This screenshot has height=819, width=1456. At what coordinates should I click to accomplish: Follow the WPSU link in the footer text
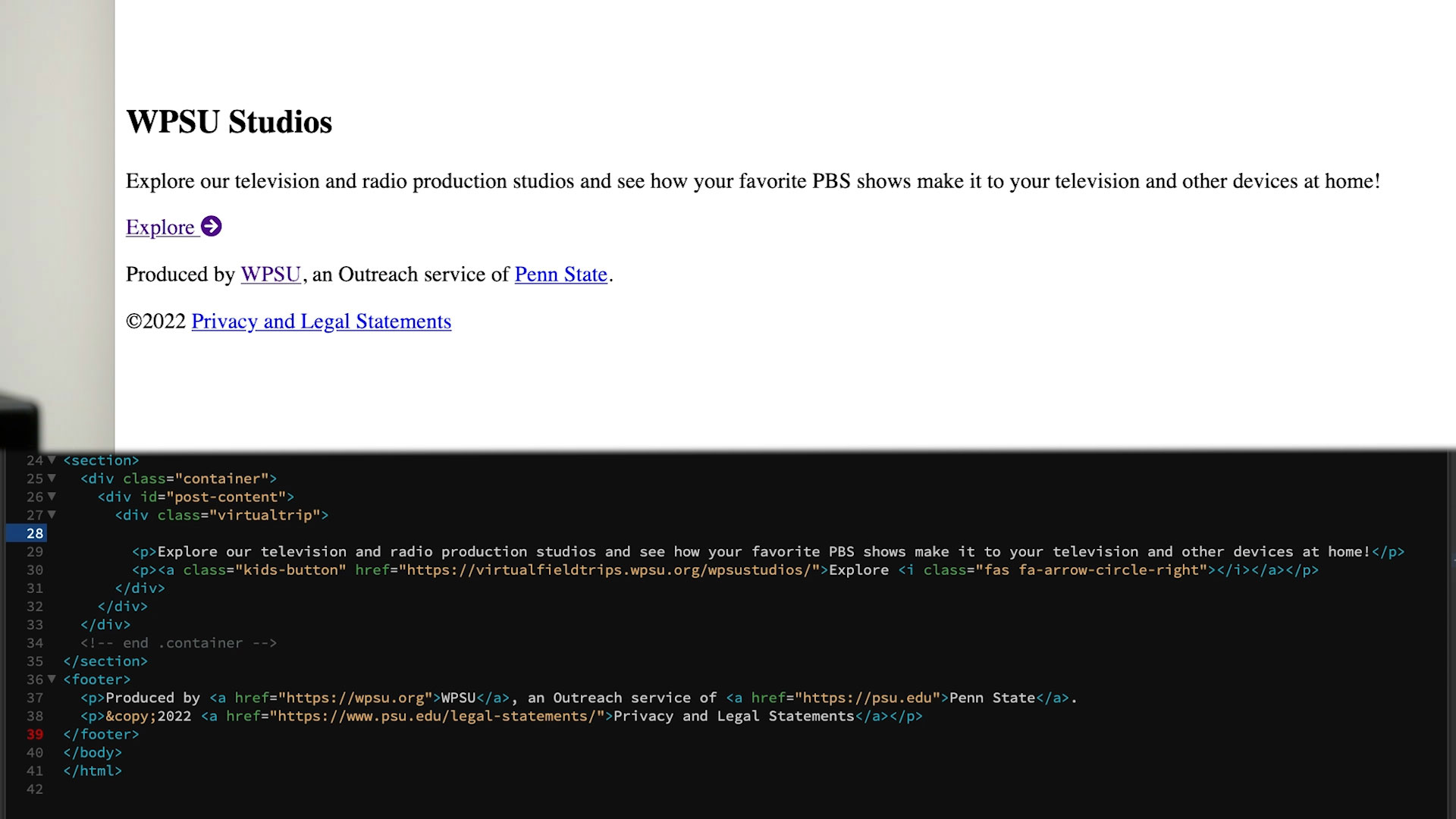(x=271, y=274)
